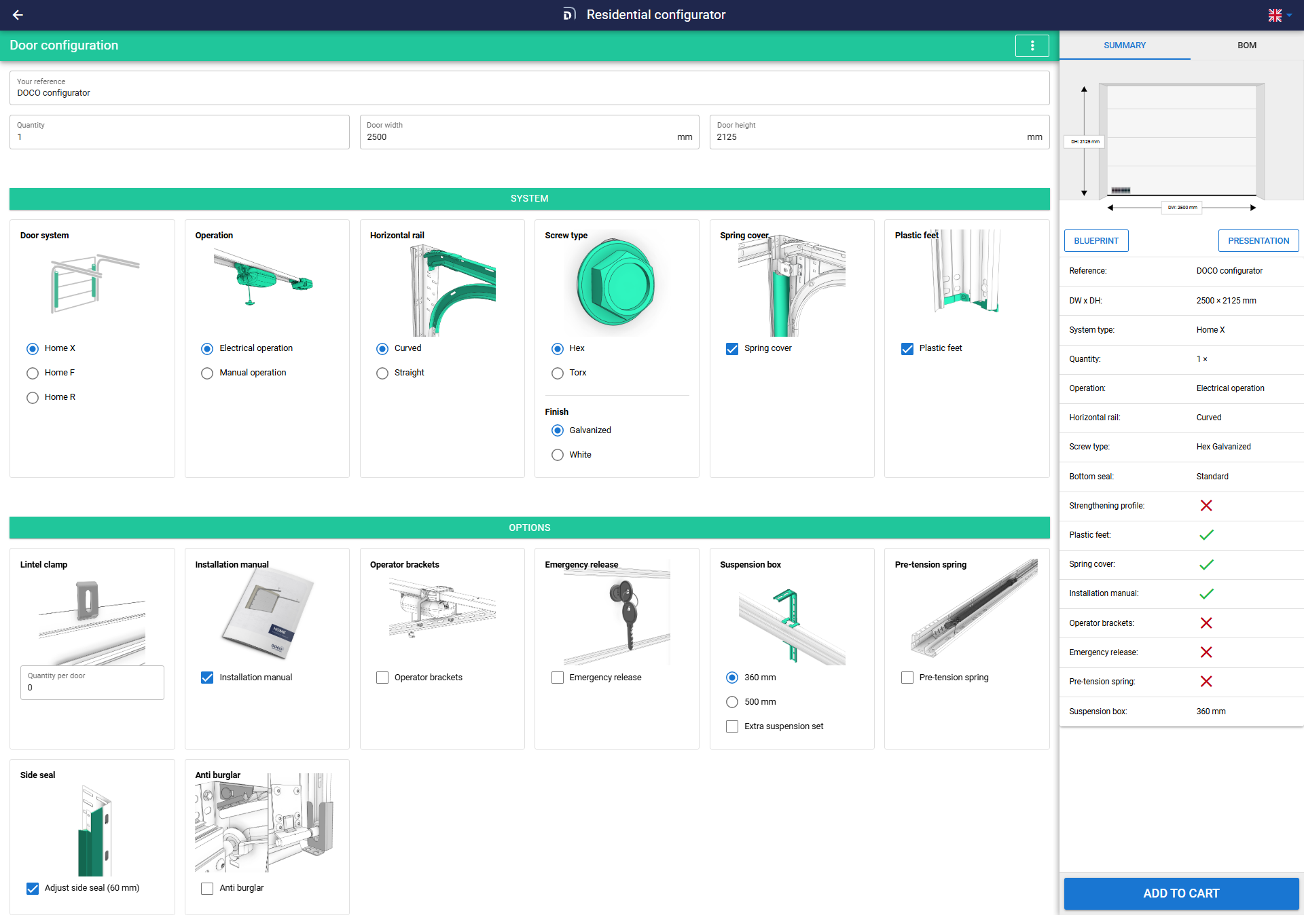Click the Door system garage door image
This screenshot has height=924, width=1304.
point(92,284)
